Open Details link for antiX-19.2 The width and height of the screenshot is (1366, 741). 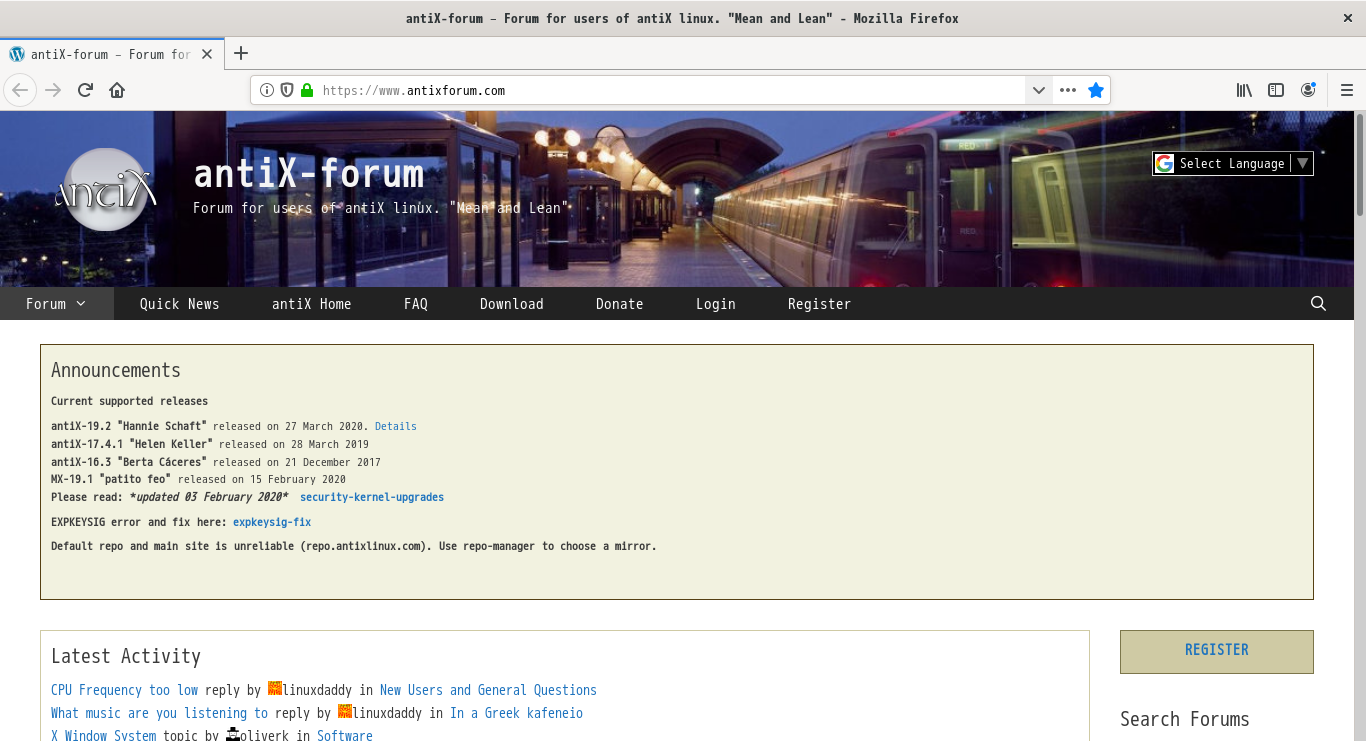pyautogui.click(x=396, y=426)
